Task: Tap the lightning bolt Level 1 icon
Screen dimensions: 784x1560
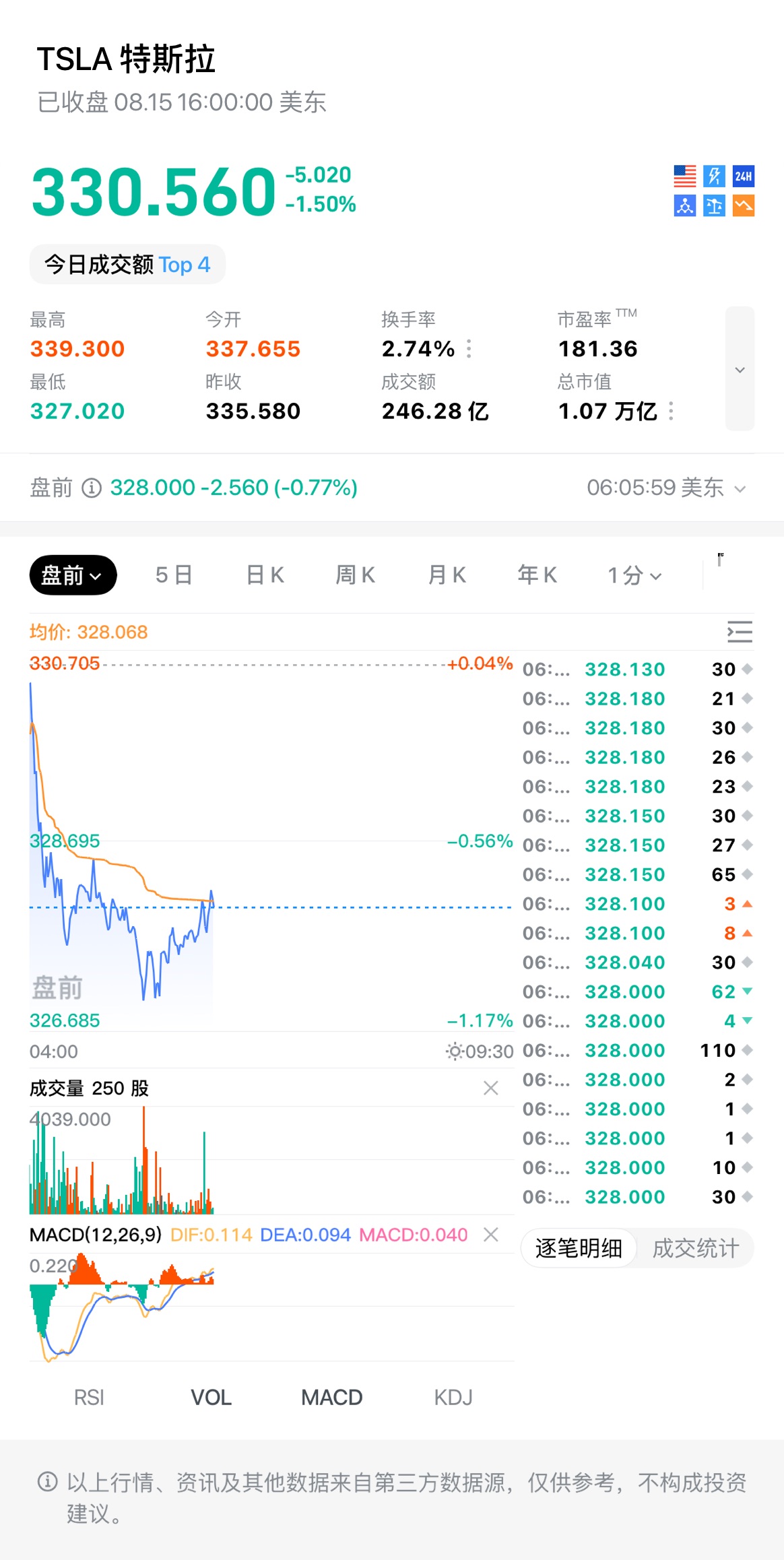Action: (714, 176)
